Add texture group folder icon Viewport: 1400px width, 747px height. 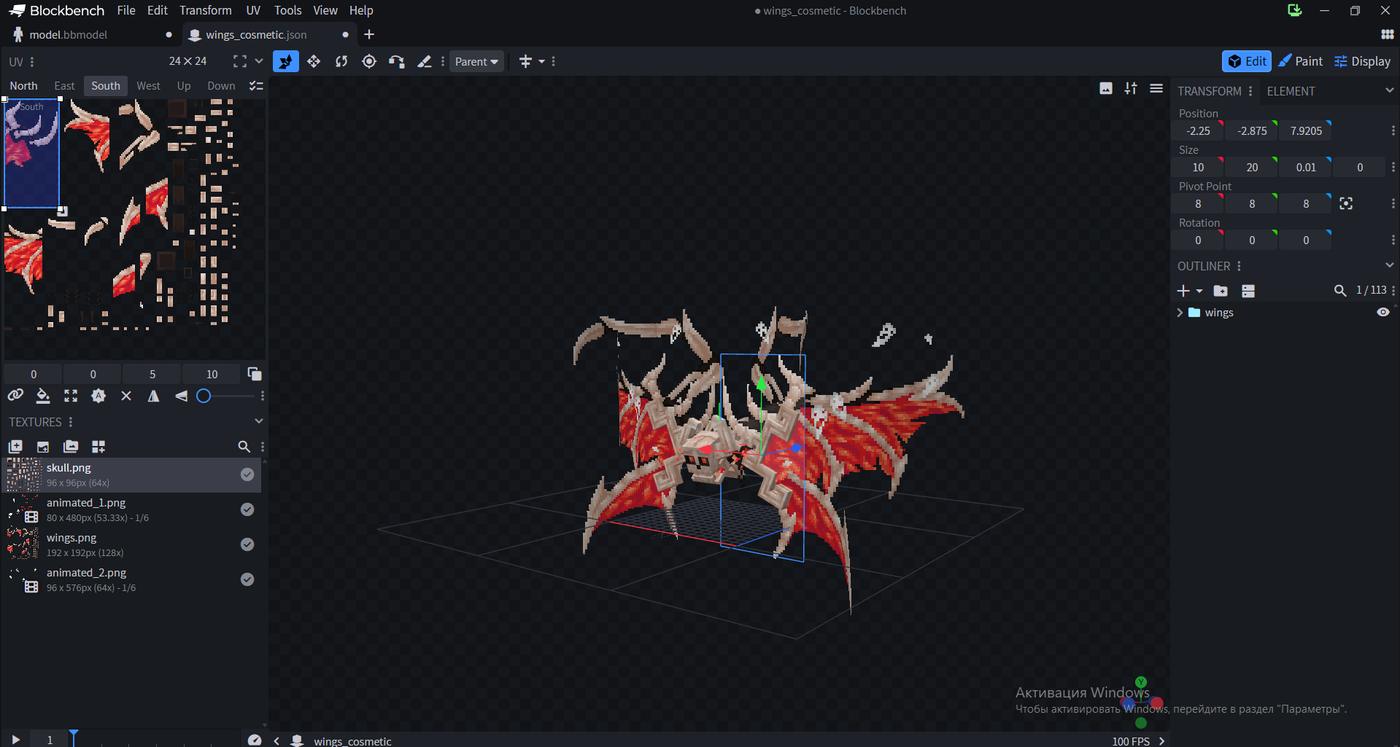click(x=71, y=447)
